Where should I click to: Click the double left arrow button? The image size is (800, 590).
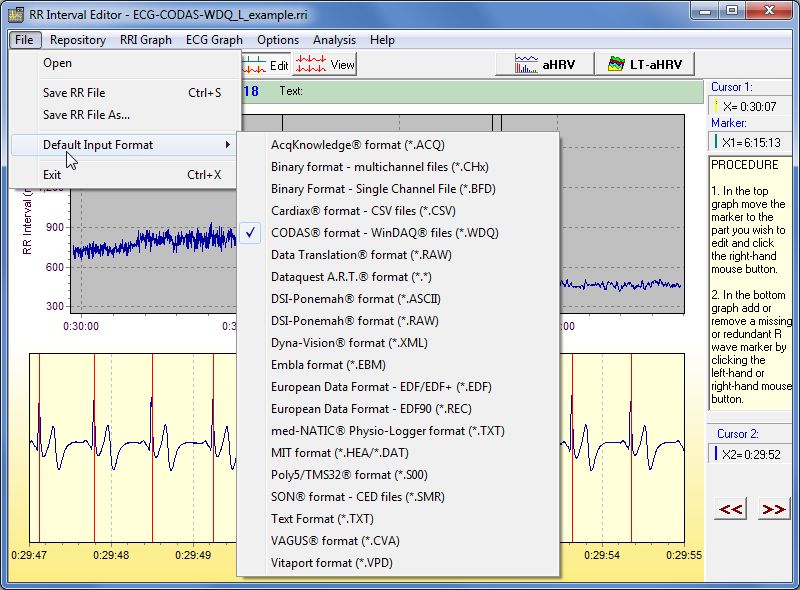click(731, 509)
